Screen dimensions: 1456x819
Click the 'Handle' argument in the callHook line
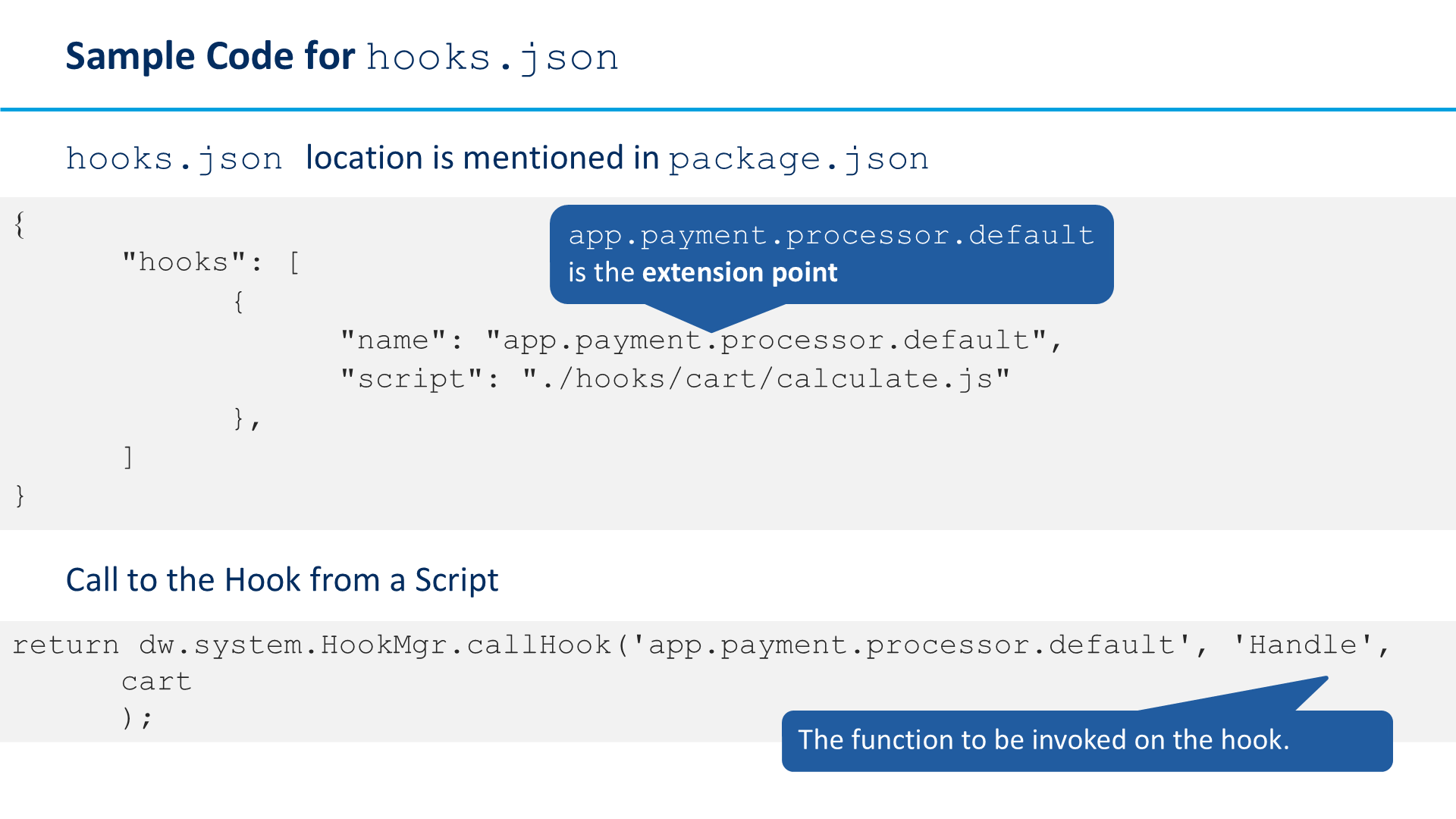(1303, 645)
